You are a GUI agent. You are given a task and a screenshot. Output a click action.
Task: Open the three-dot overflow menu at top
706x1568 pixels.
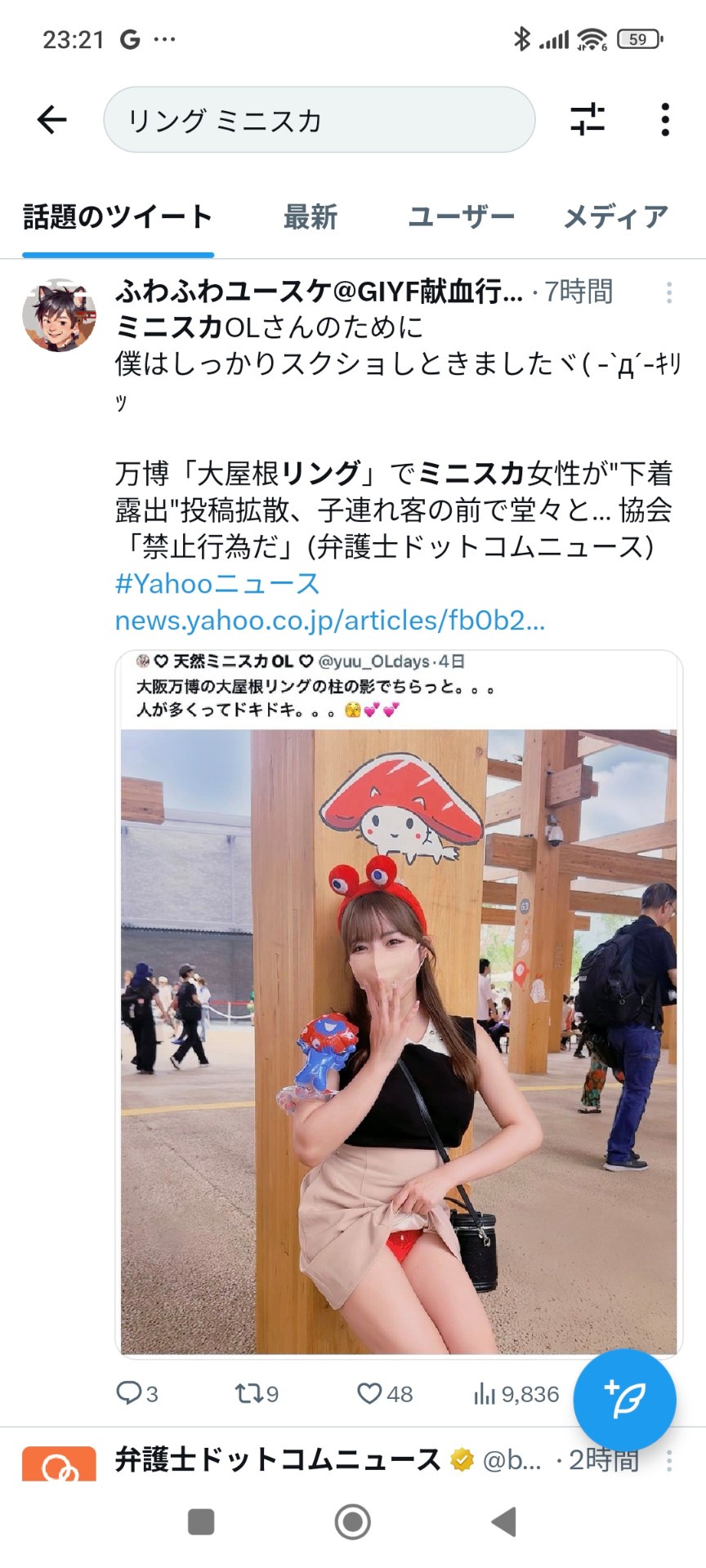665,120
